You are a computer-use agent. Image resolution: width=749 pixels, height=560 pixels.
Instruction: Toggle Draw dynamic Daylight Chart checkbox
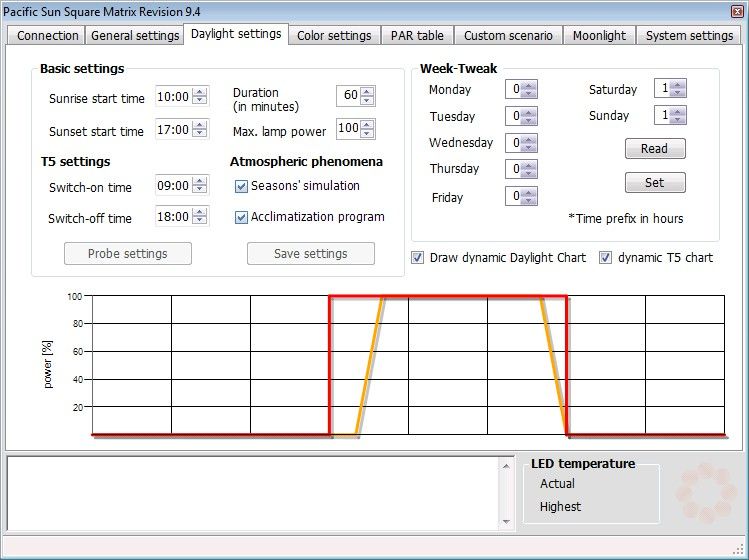coord(417,258)
